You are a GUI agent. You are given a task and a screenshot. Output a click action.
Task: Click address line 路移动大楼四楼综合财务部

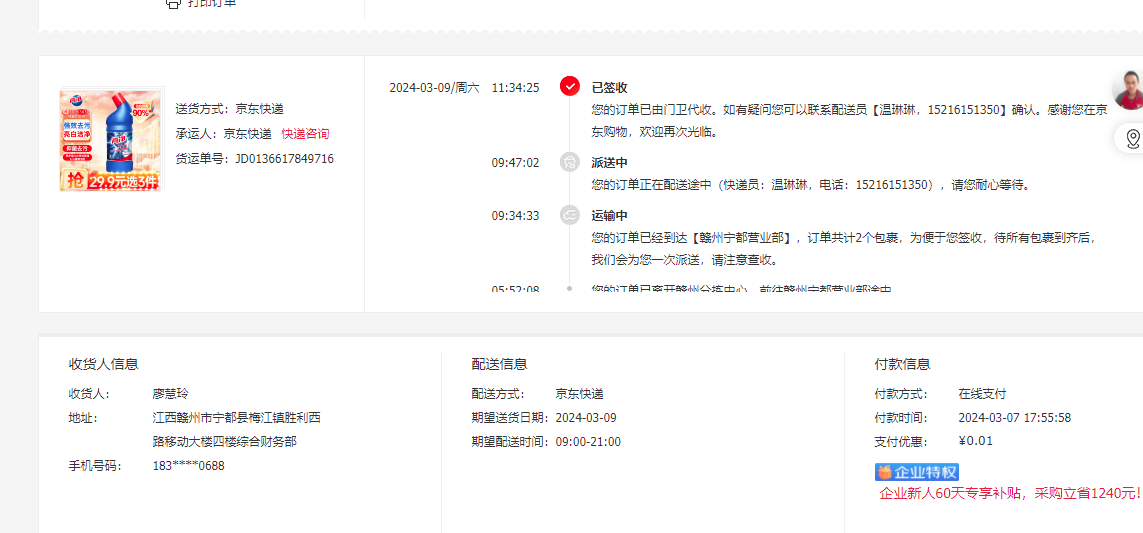(x=225, y=441)
